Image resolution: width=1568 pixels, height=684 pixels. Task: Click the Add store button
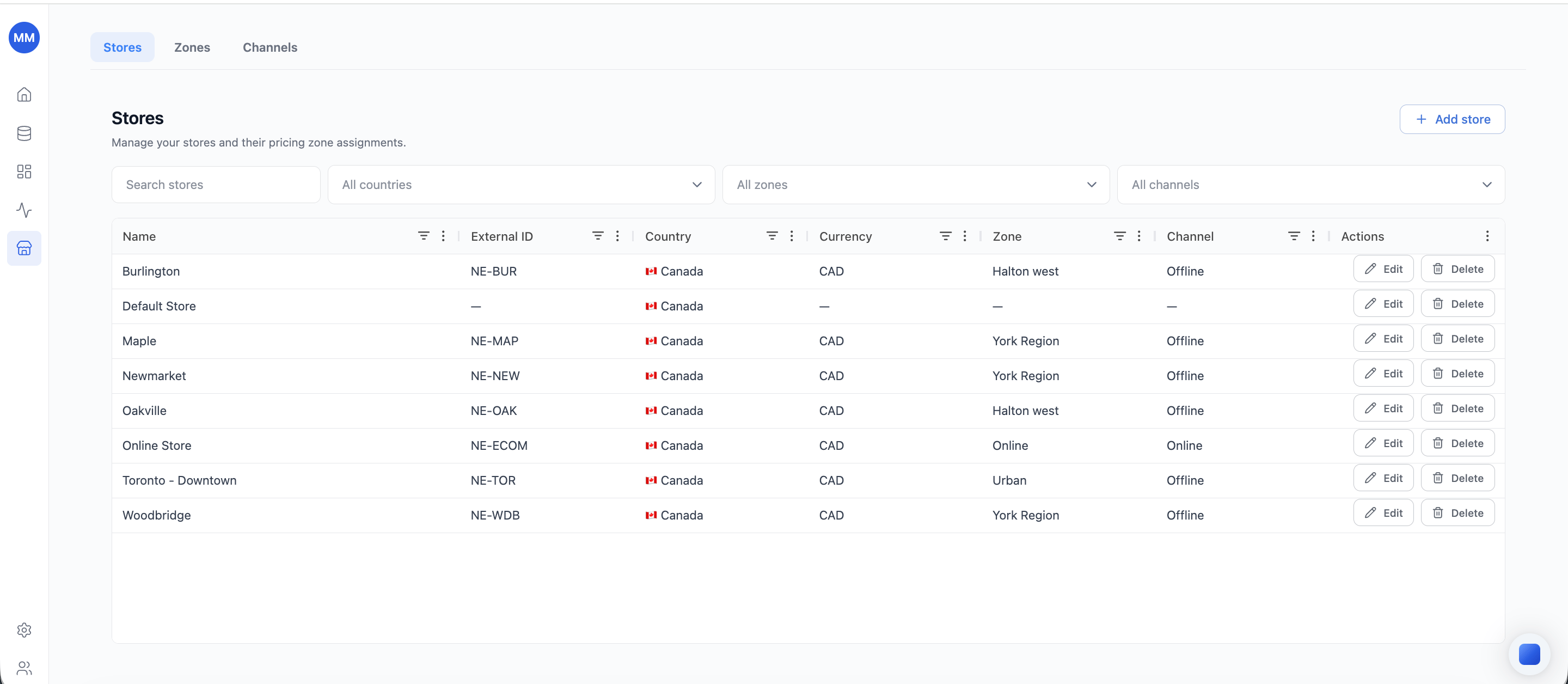click(1451, 119)
